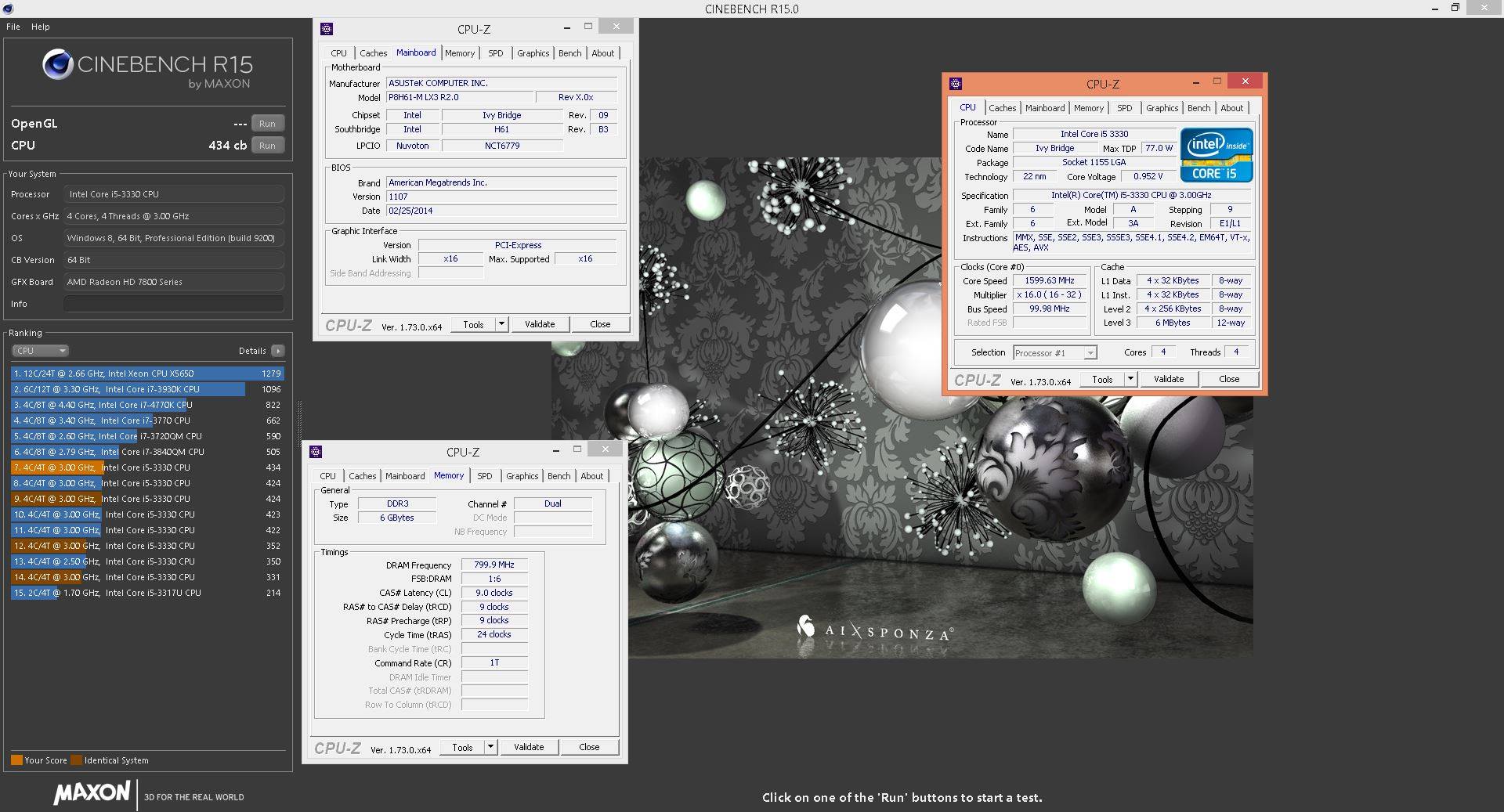The width and height of the screenshot is (1504, 812).
Task: Switch to Bench tab in Mainboard CPU-Z
Action: (x=570, y=53)
